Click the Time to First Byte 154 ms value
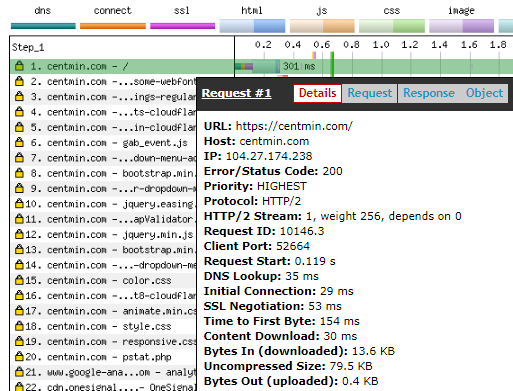This screenshot has width=513, height=391. click(340, 321)
